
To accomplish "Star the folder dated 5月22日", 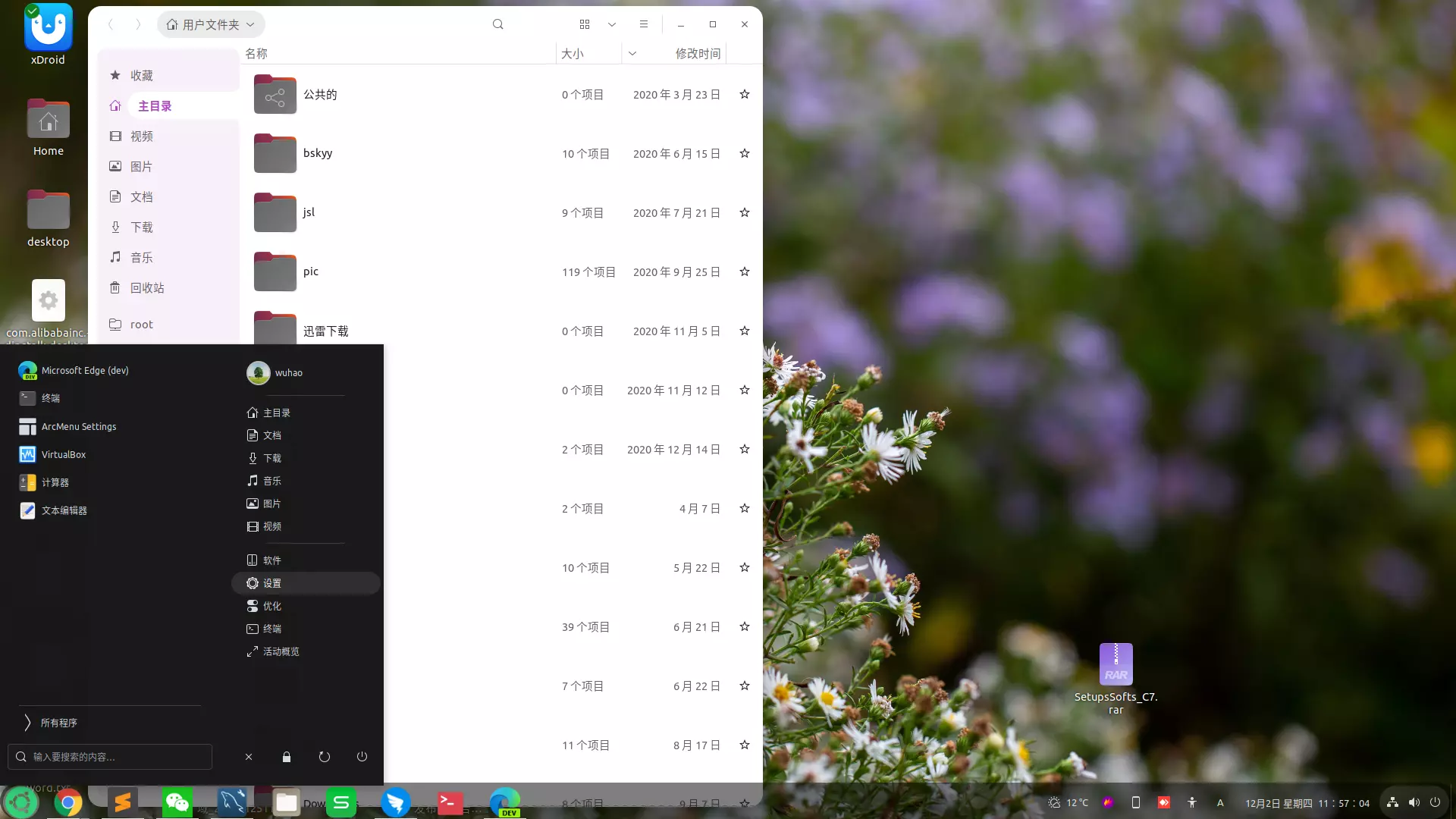I will (745, 568).
